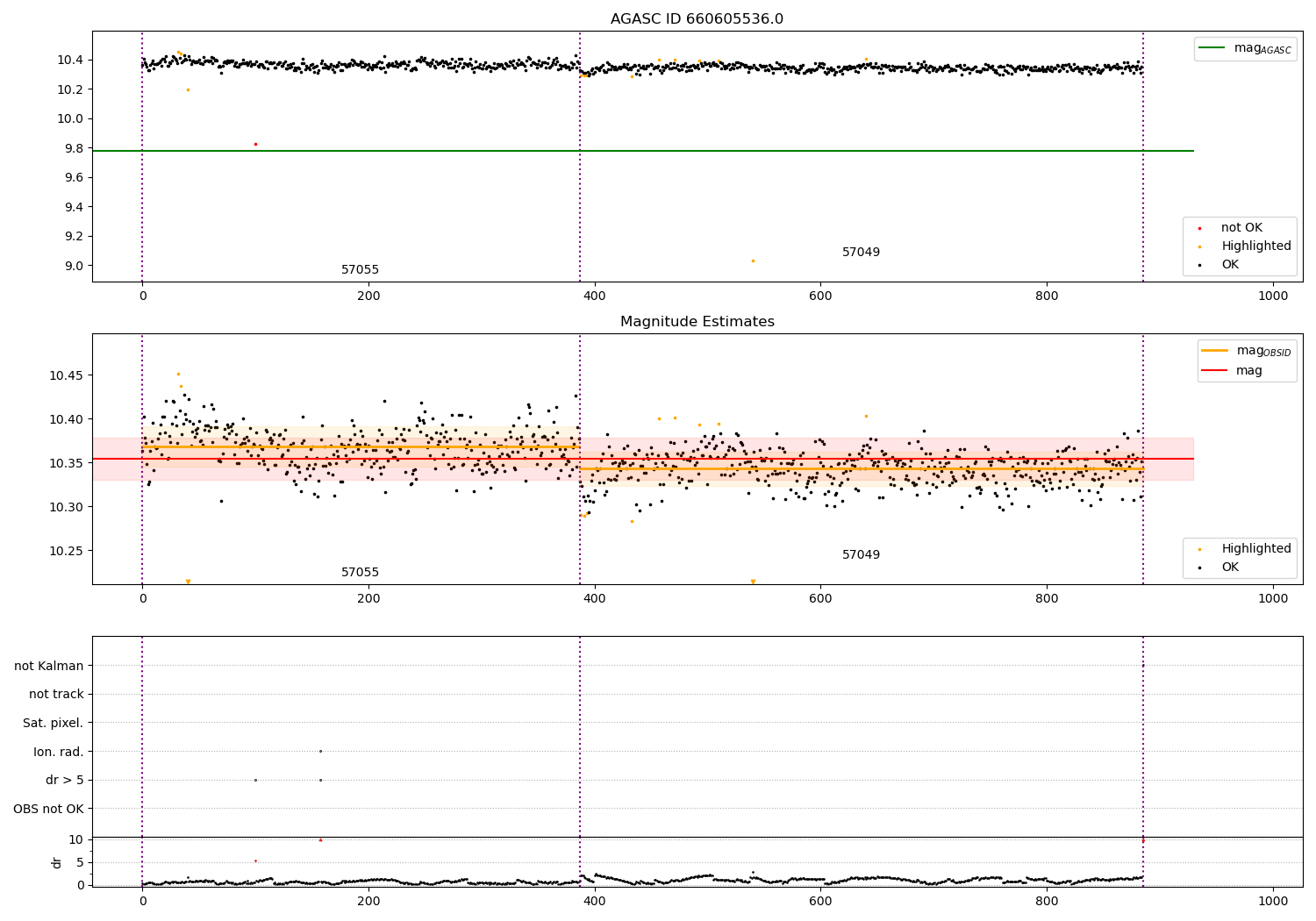Click the 'Ion. rad.' axis label
This screenshot has height=921, width=1316.
[59, 753]
